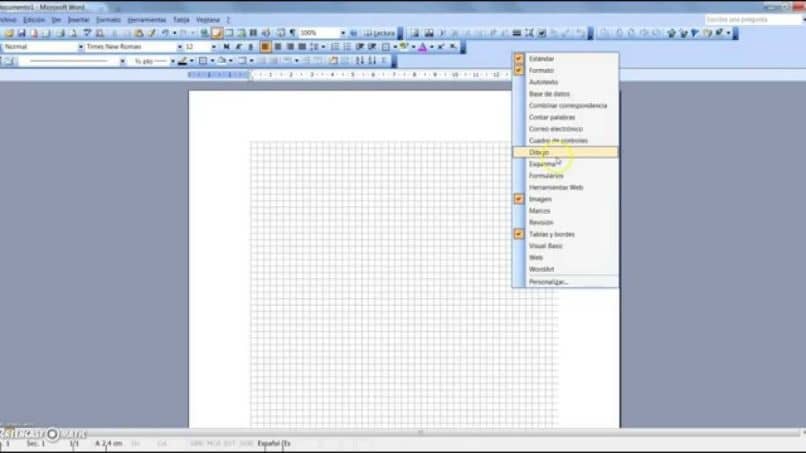Open the Herramientas menu
The width and height of the screenshot is (806, 453).
(147, 20)
